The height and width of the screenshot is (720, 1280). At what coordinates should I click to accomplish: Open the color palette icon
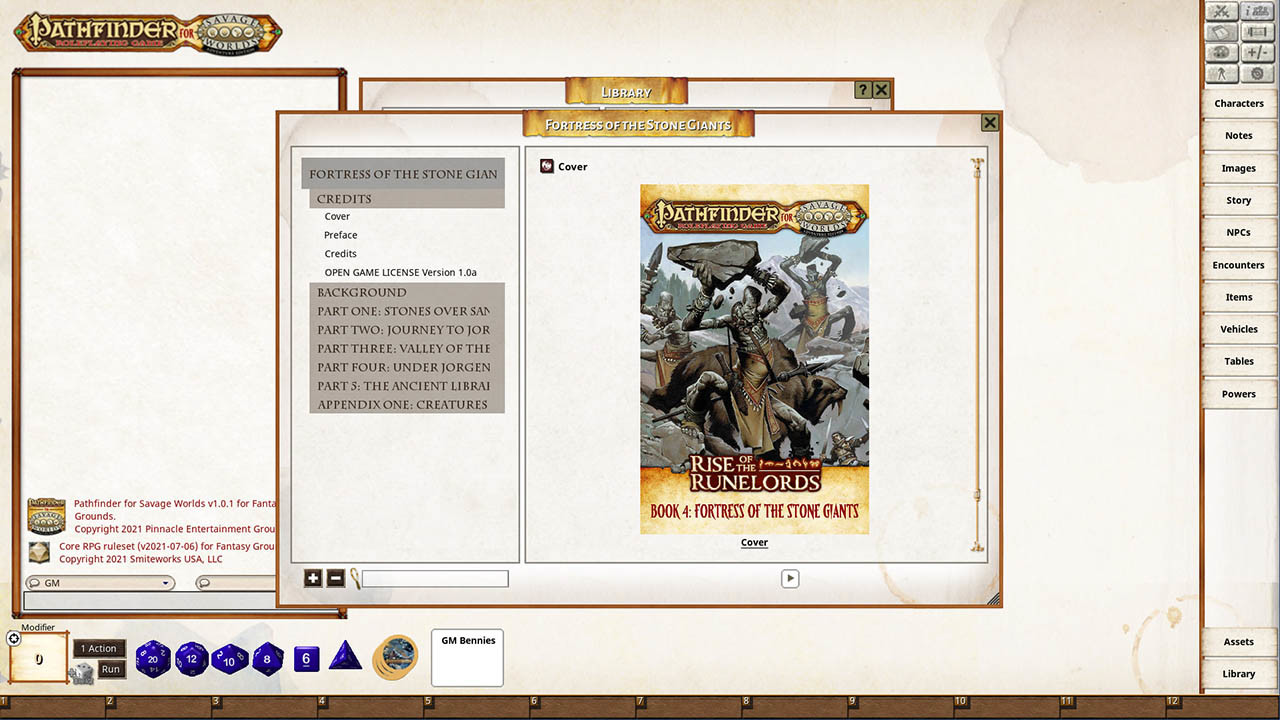click(x=1221, y=52)
